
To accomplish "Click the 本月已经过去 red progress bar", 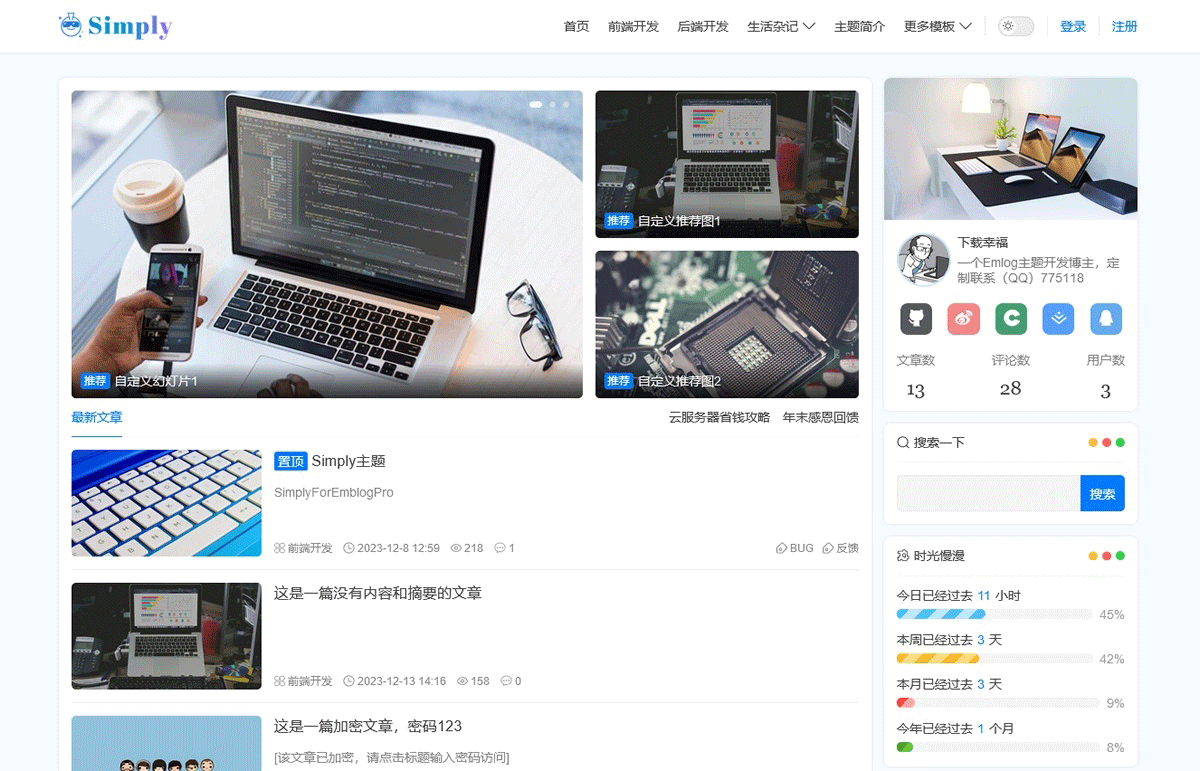I will [998, 703].
